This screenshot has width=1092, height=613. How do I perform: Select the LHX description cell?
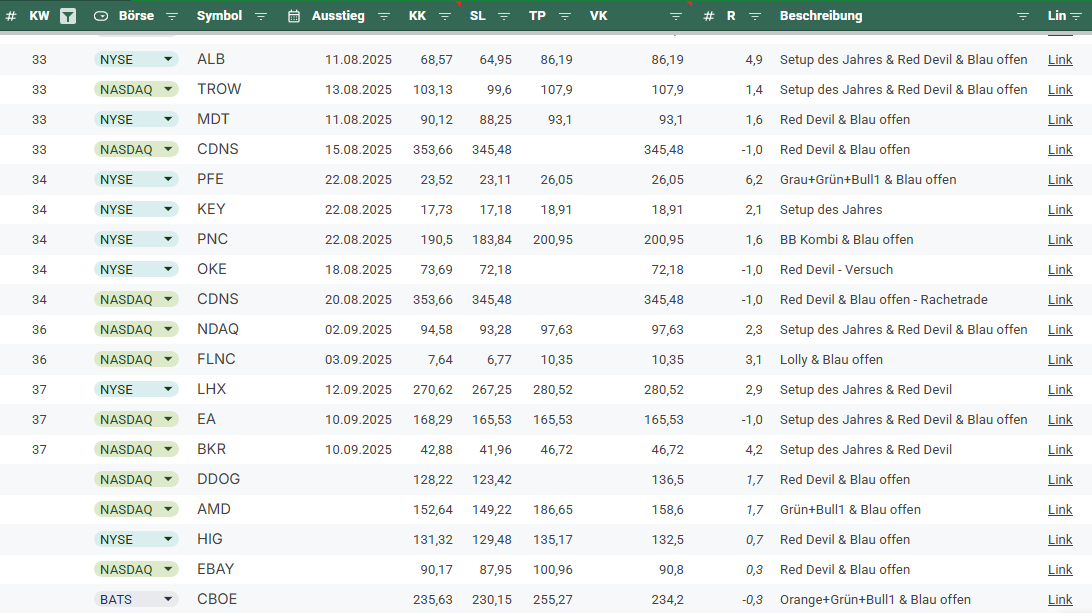[x=865, y=390]
